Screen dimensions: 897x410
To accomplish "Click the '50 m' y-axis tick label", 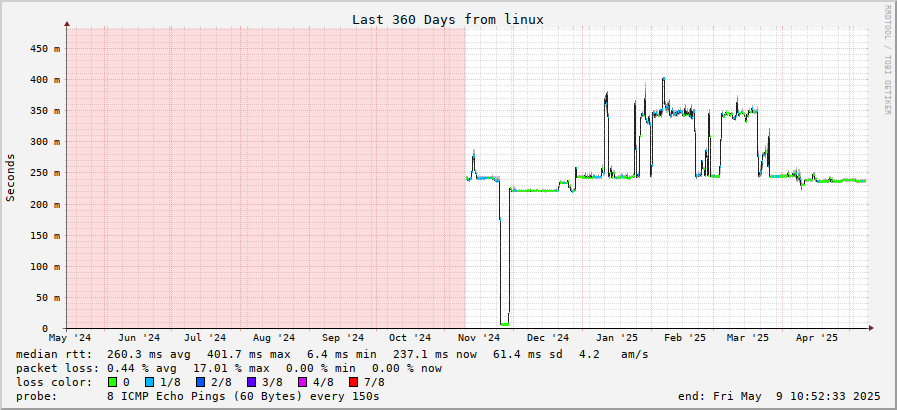I will pyautogui.click(x=47, y=297).
